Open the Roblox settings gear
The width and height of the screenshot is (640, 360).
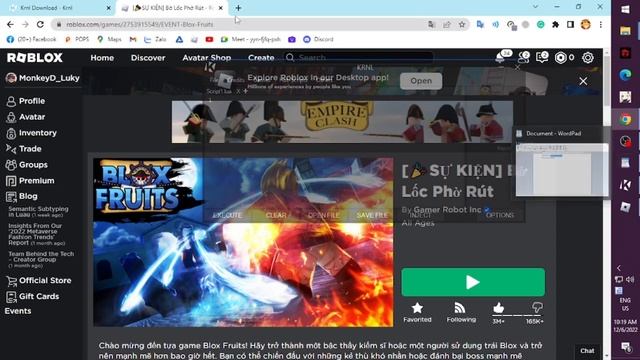tap(587, 58)
